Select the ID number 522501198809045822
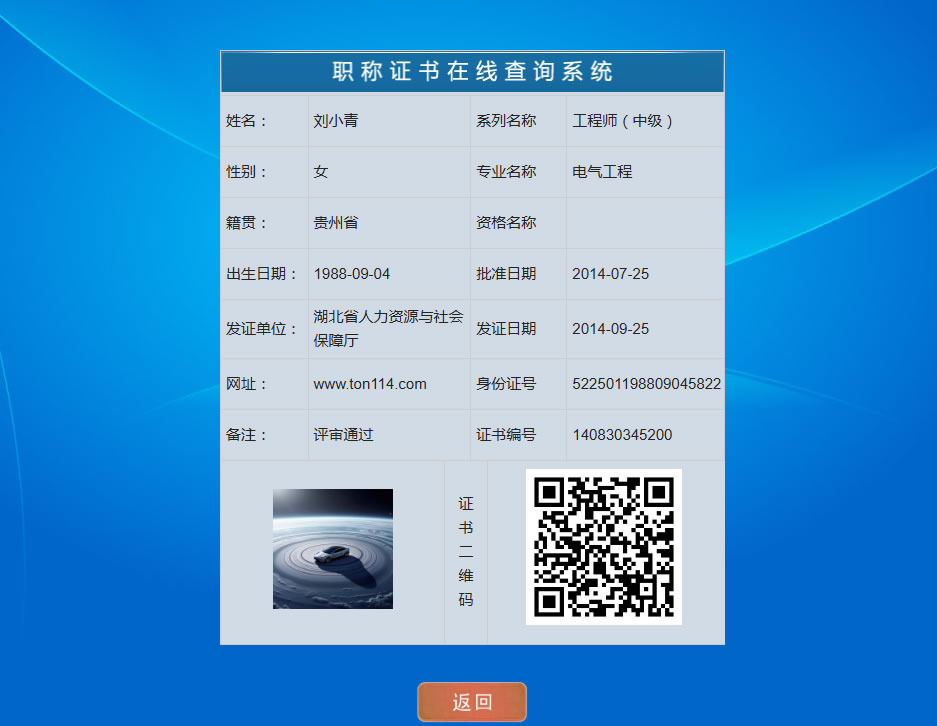This screenshot has height=726, width=937. click(x=647, y=384)
